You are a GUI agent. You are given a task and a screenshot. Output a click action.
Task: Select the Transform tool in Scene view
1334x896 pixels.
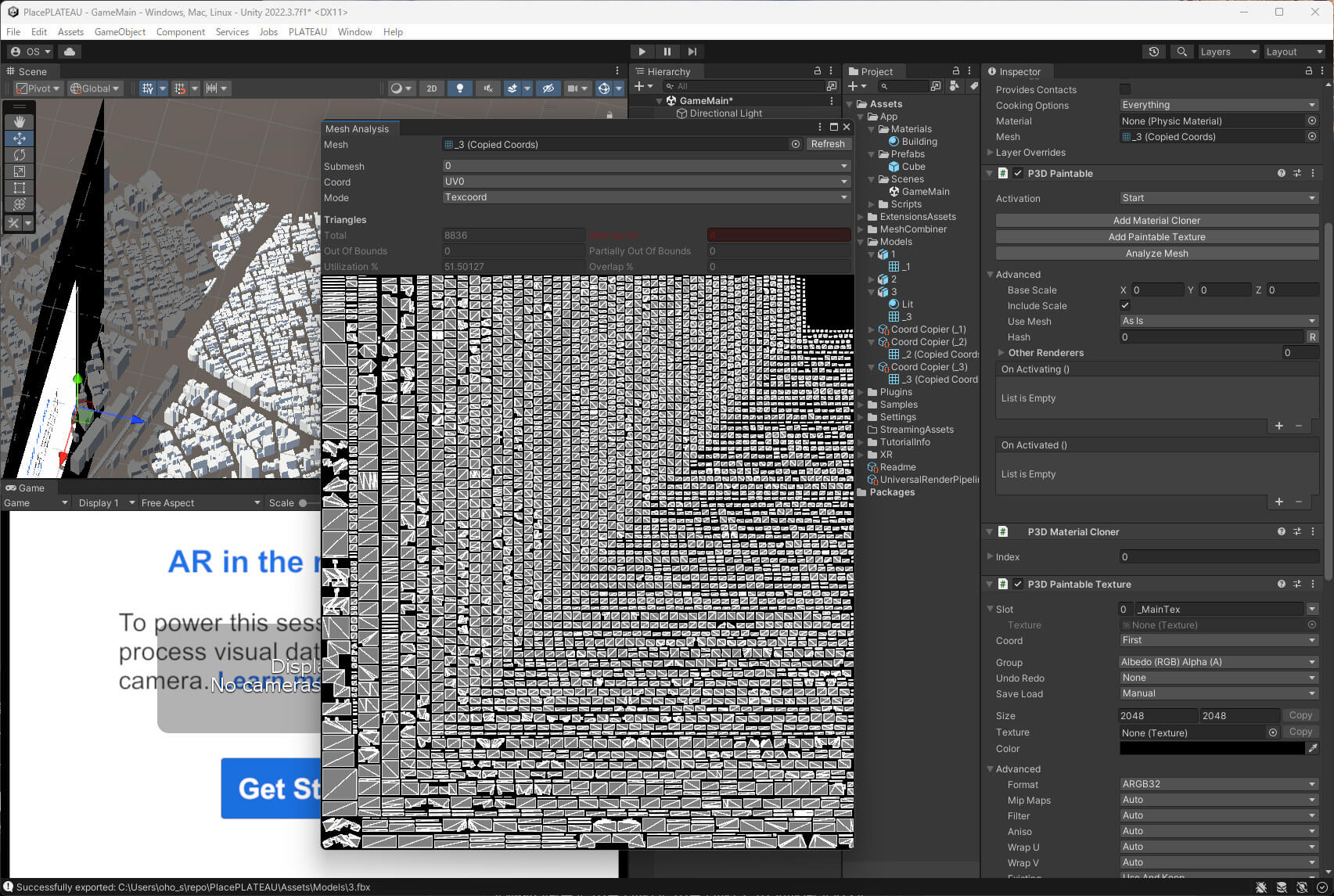[20, 203]
